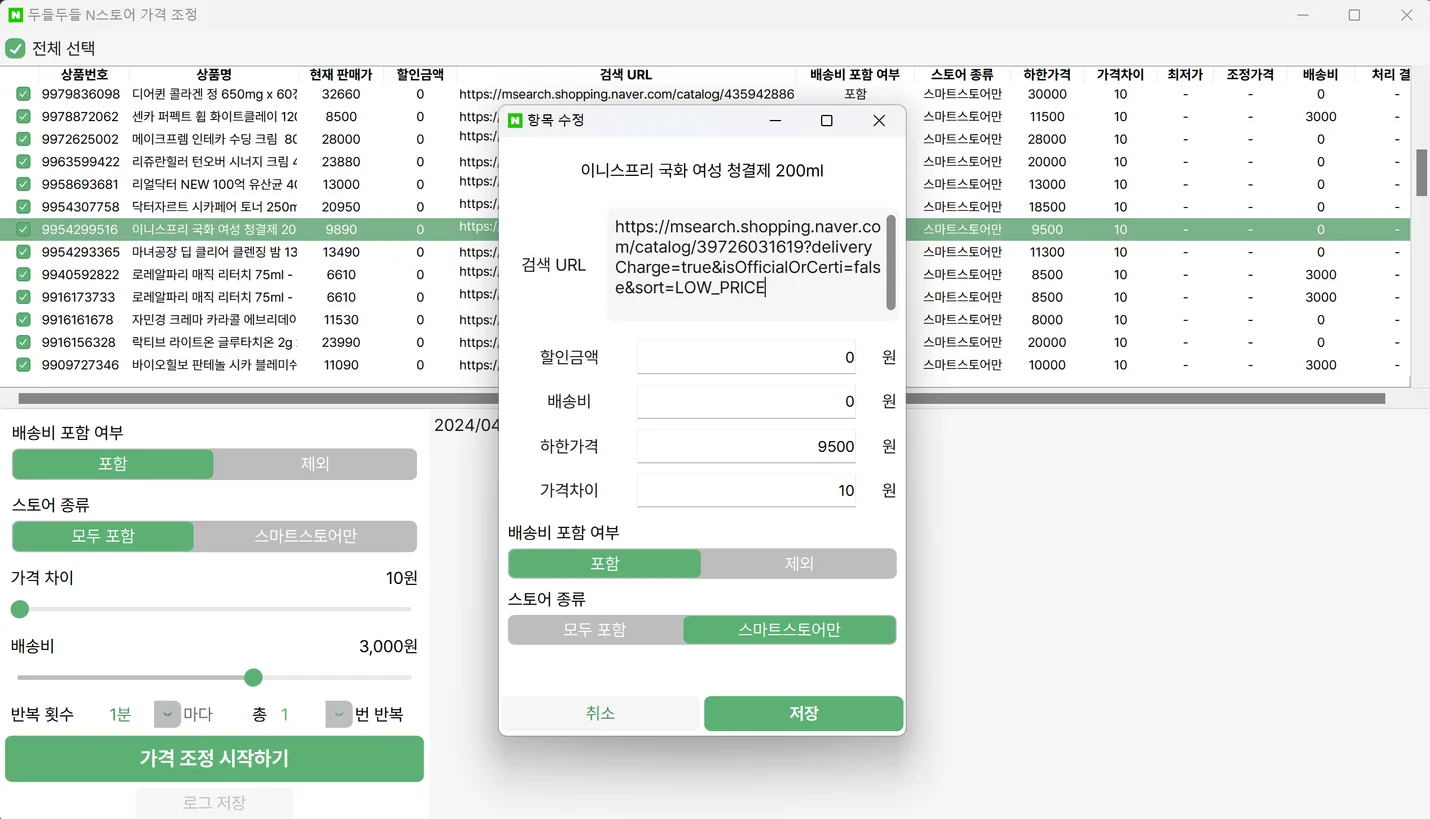1430x819 pixels.
Task: Click the 가격 차이 slider handle
Action: 20,609
